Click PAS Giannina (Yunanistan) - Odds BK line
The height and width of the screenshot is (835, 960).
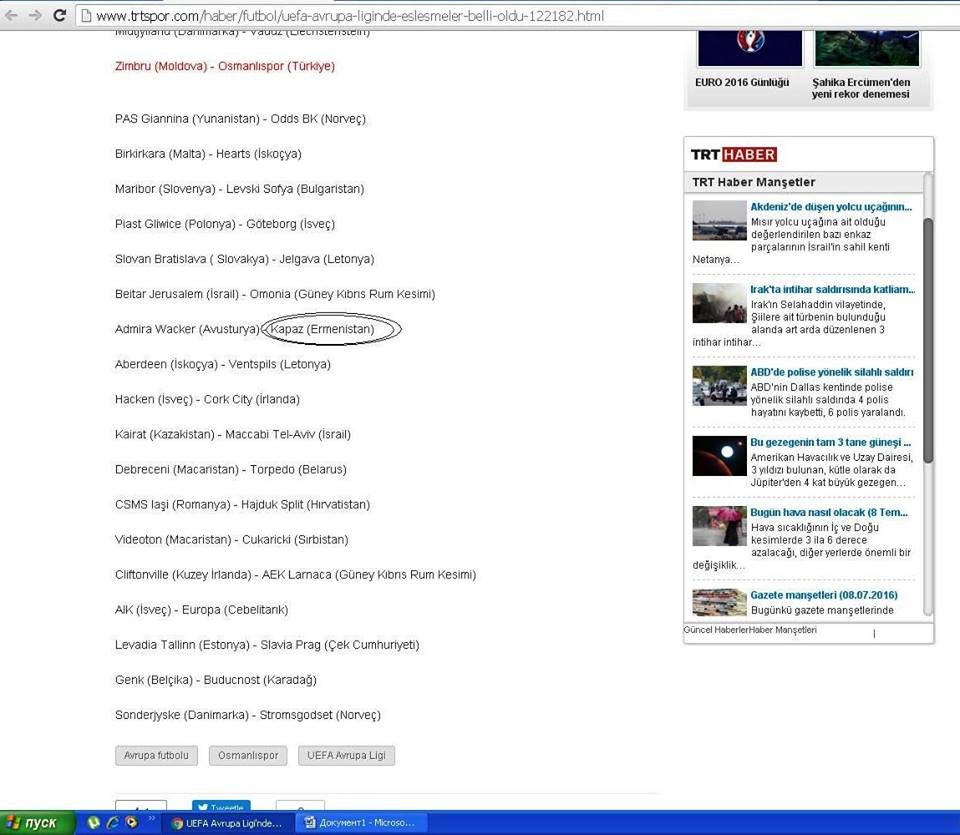click(x=240, y=119)
